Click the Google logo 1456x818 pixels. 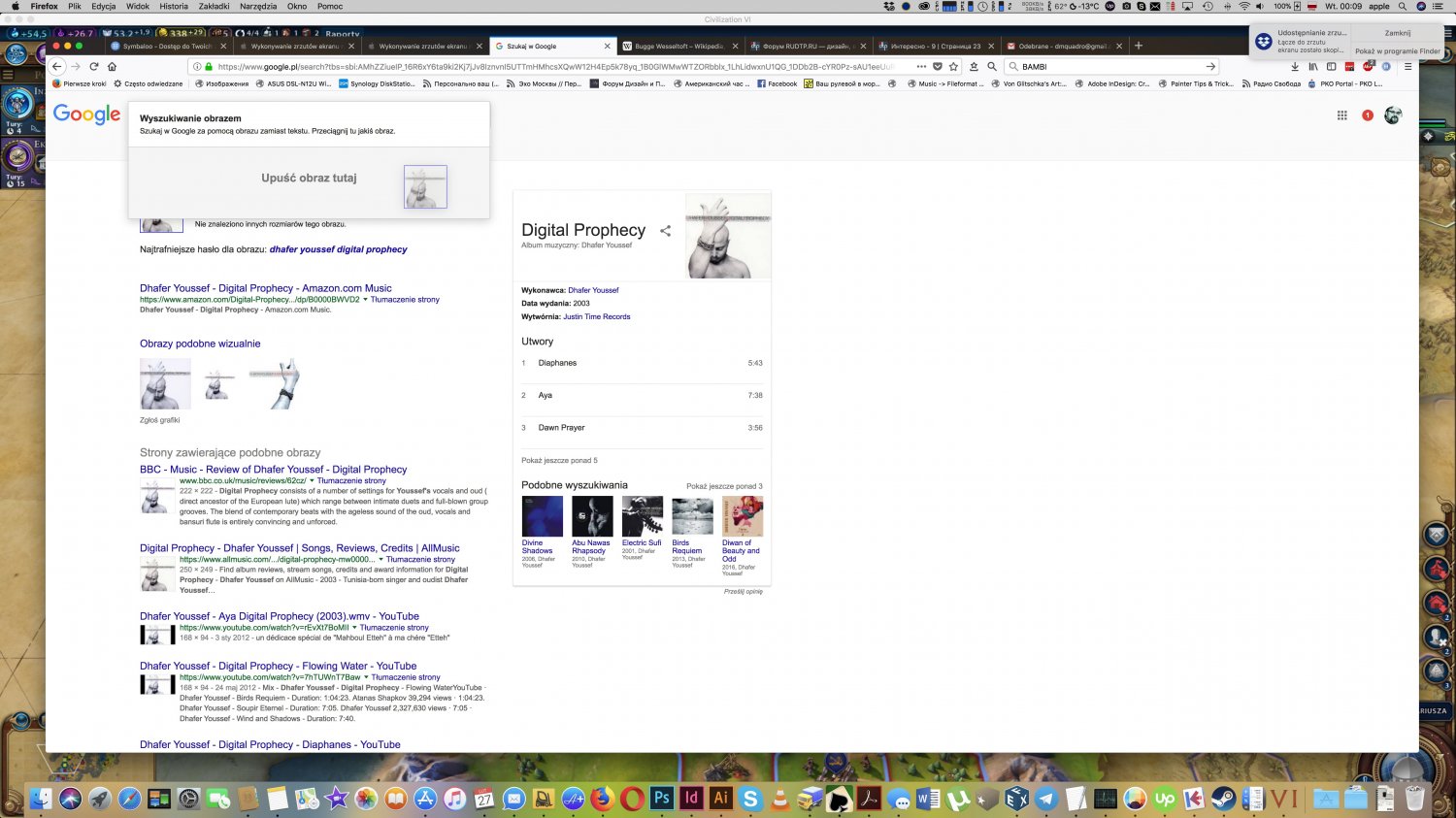coord(87,115)
